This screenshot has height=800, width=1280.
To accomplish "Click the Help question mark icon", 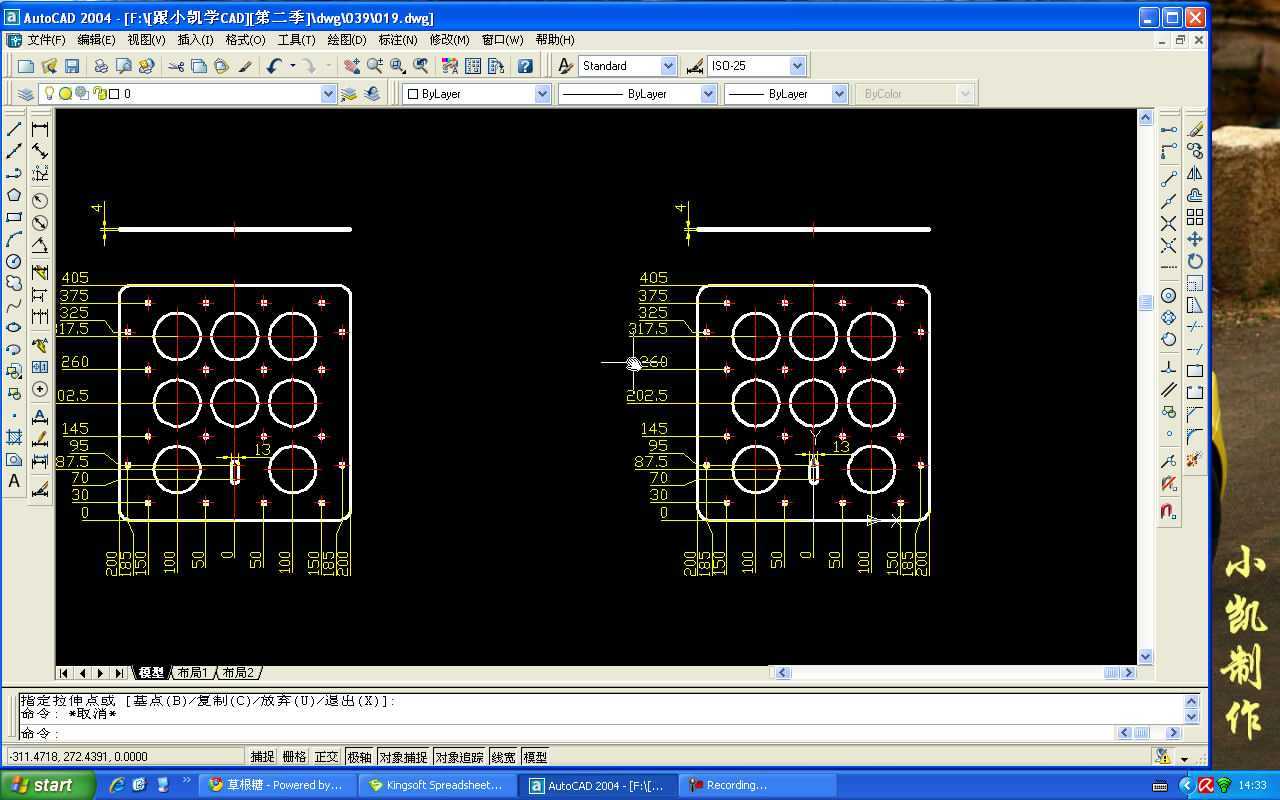I will pos(525,66).
